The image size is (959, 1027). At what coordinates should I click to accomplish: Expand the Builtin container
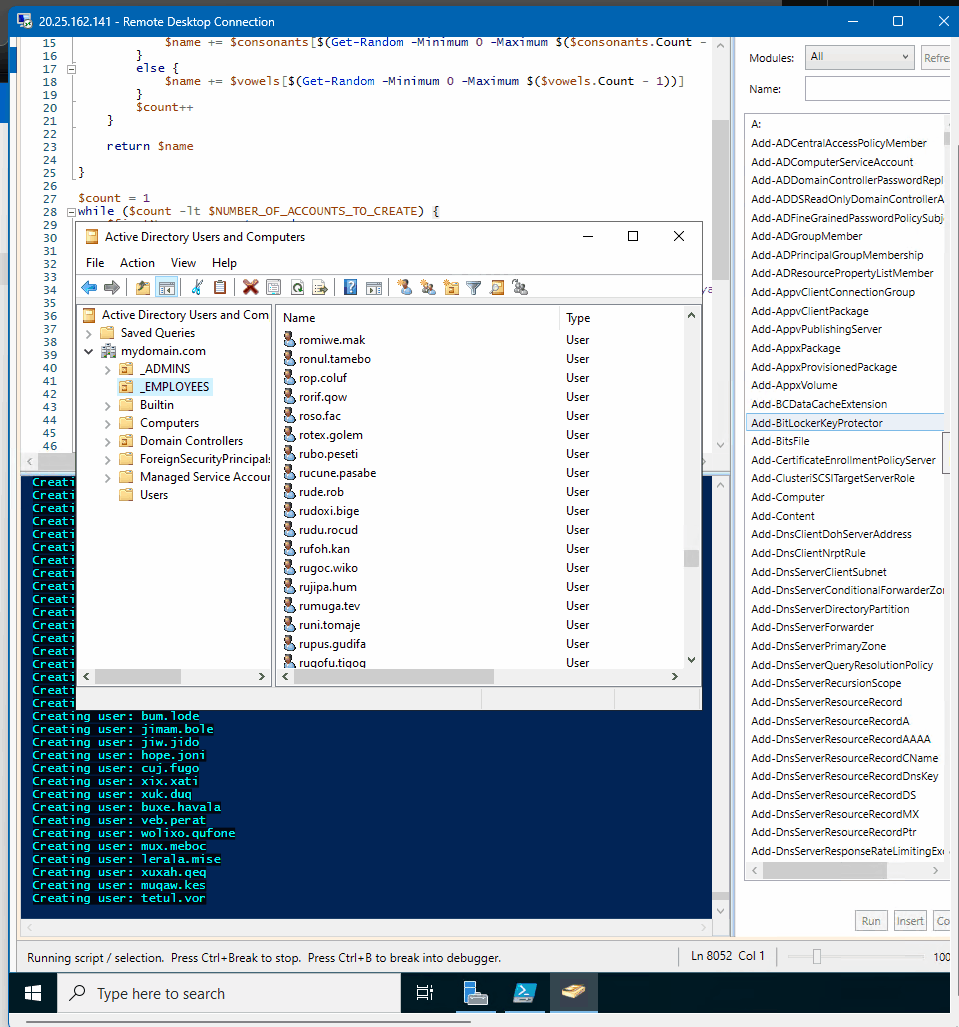pyautogui.click(x=107, y=405)
